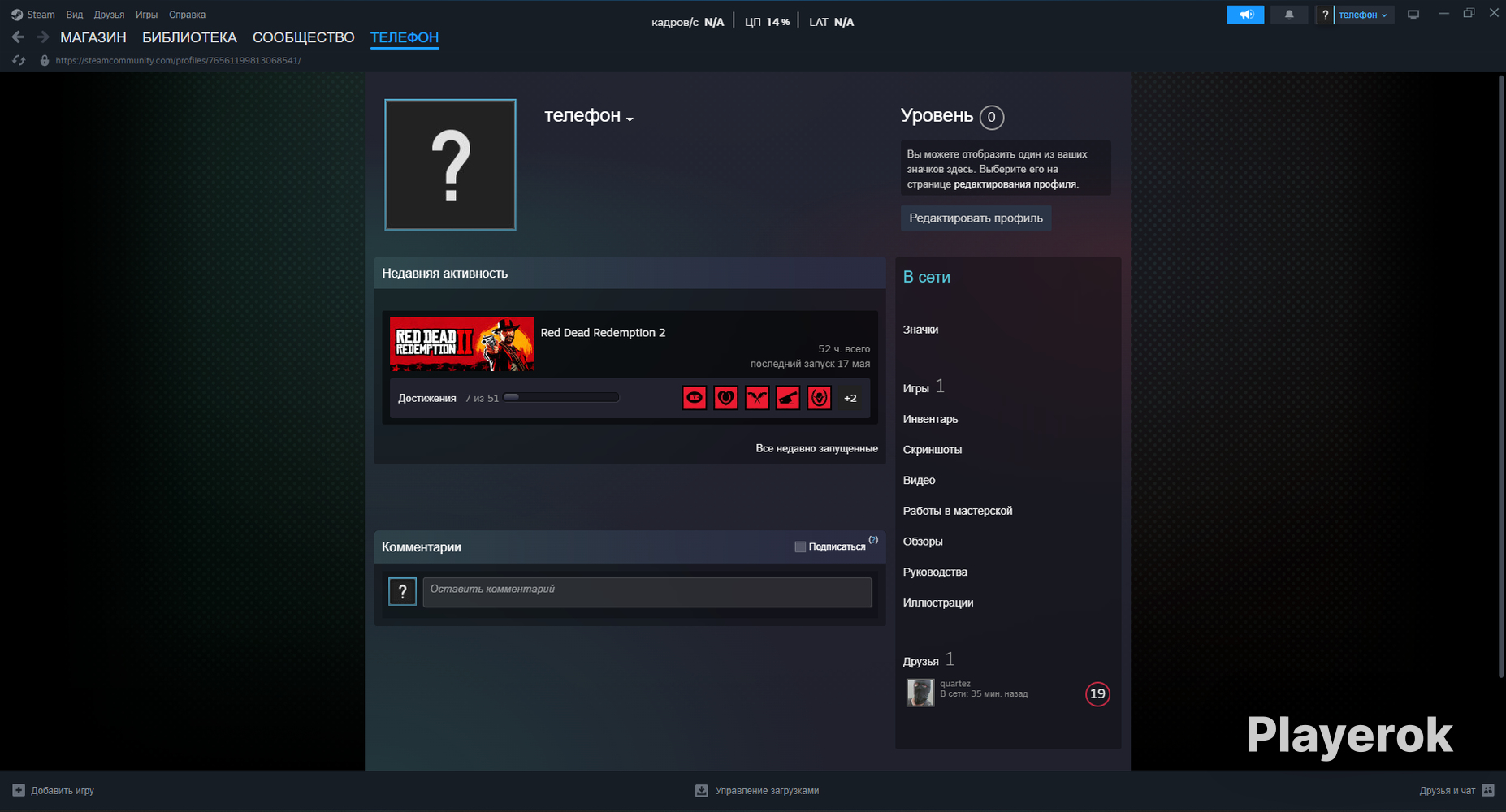
Task: Open friend quartez's avatar
Action: [x=920, y=693]
